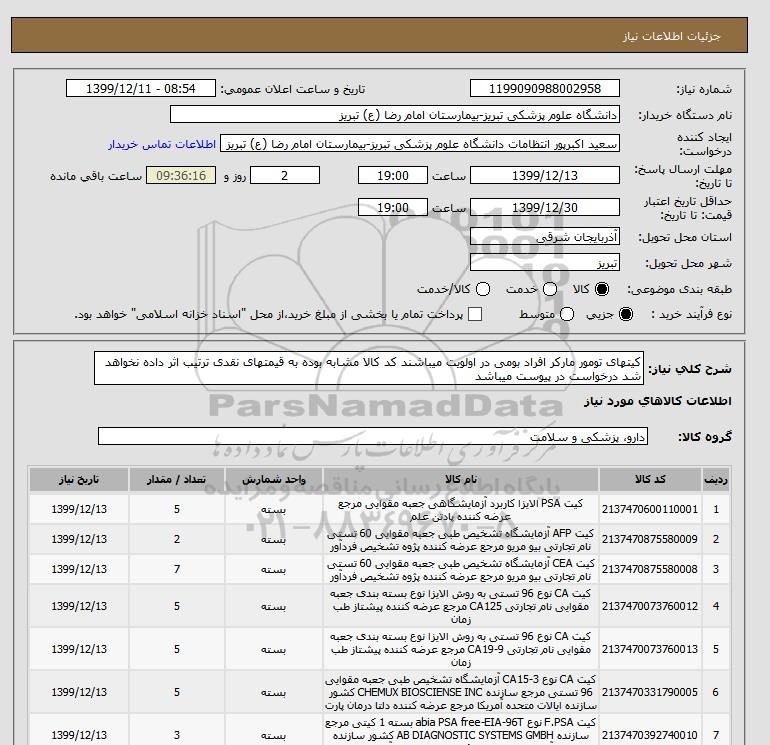Click product code 2137470073760013

click(650, 649)
